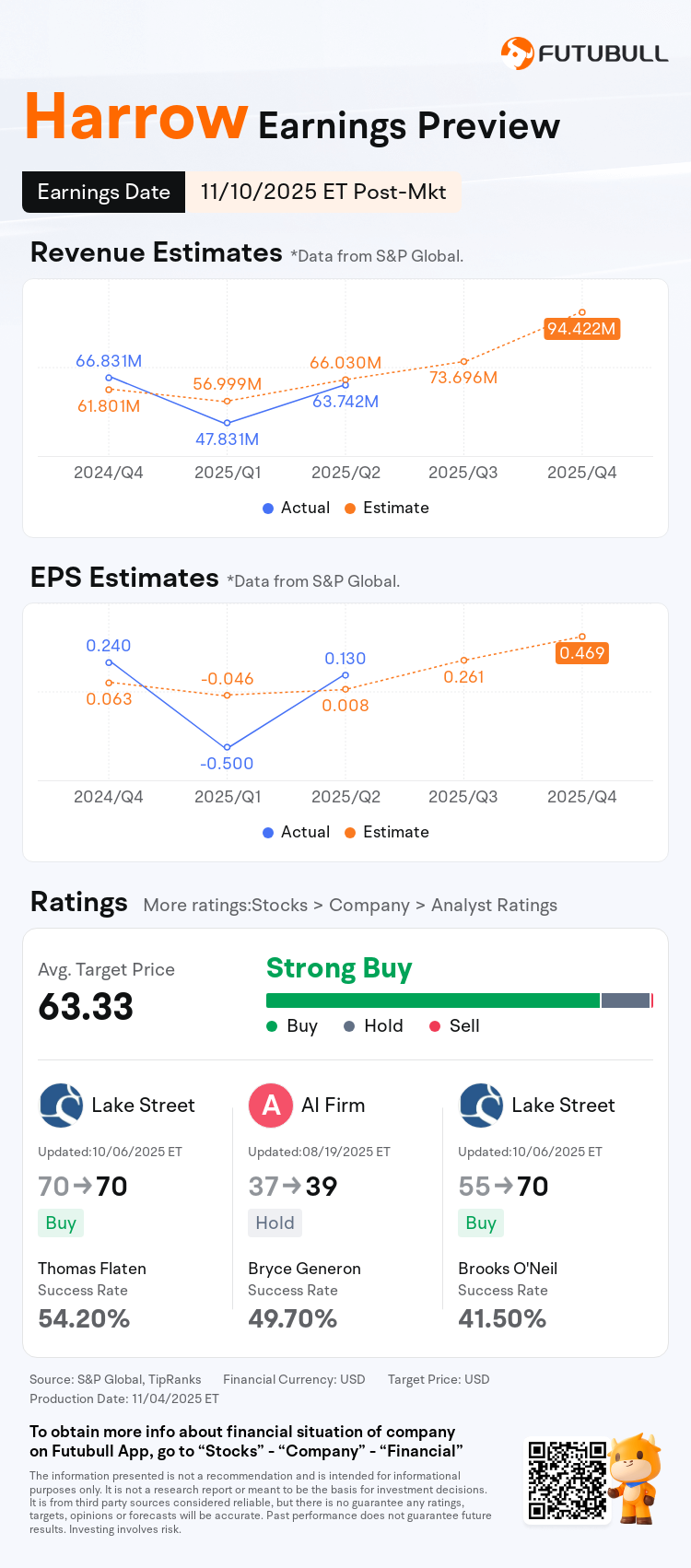Toggle Estimate legend in Revenue chart
The width and height of the screenshot is (691, 1568).
point(387,508)
